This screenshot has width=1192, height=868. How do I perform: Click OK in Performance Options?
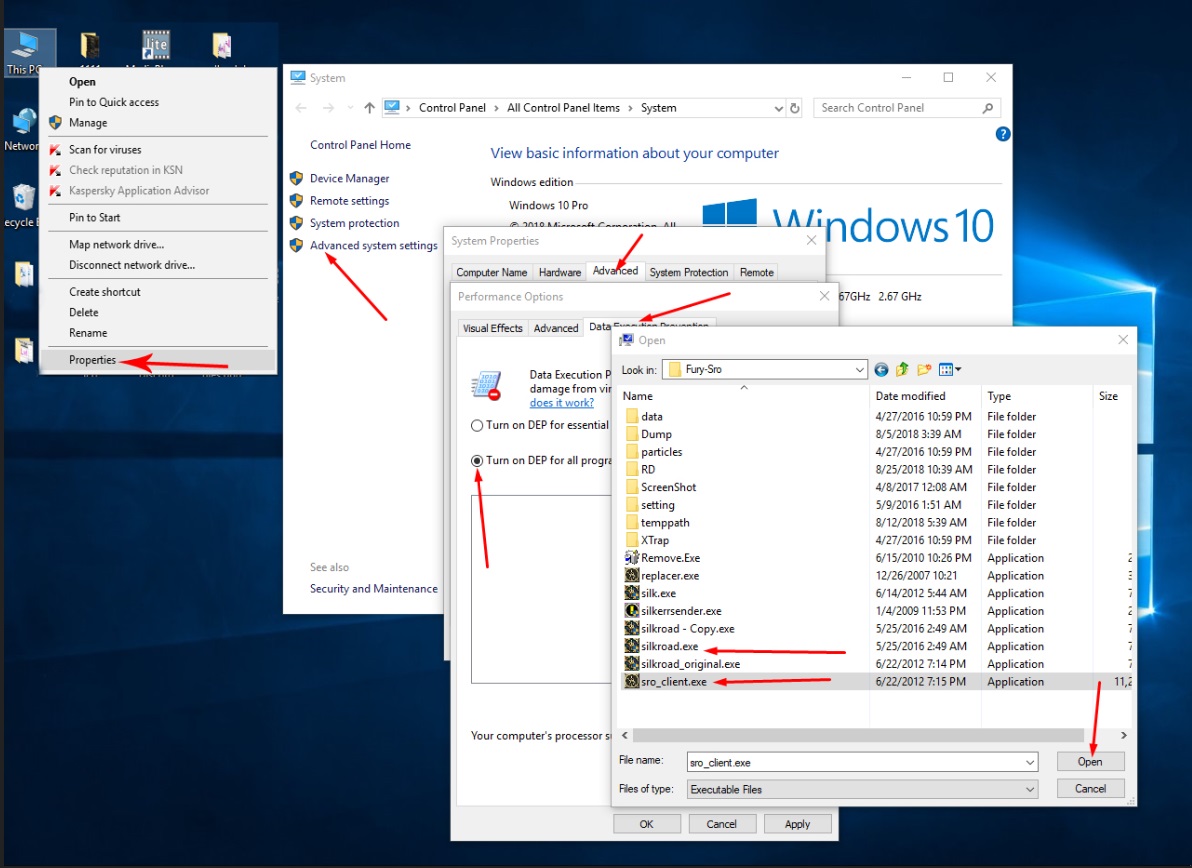pyautogui.click(x=646, y=824)
